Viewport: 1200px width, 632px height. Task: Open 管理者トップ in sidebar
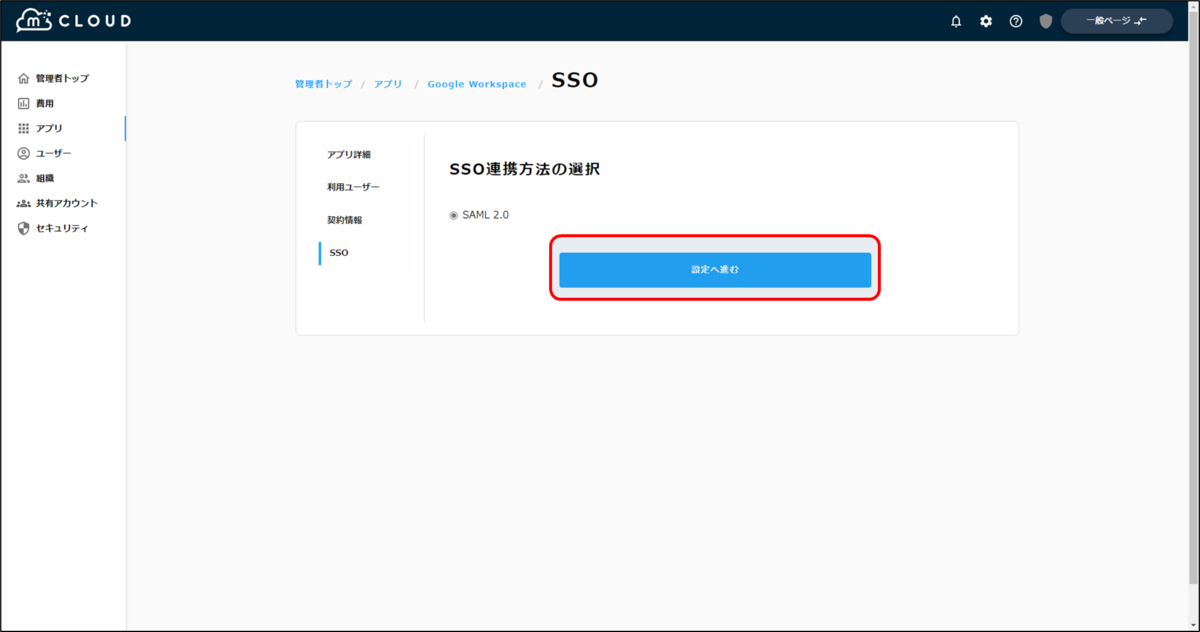[62, 78]
